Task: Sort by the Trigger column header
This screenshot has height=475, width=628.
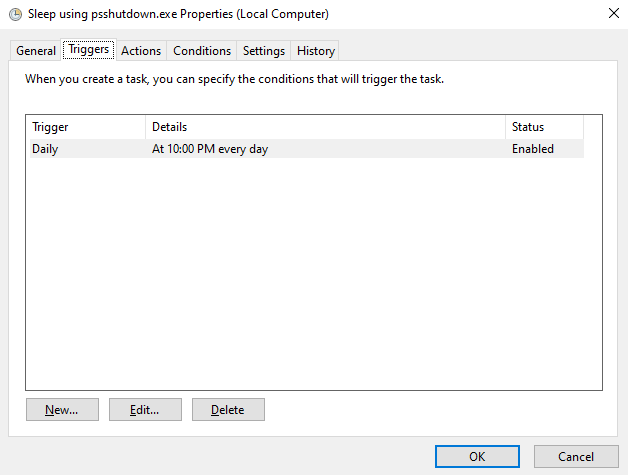Action: point(86,127)
